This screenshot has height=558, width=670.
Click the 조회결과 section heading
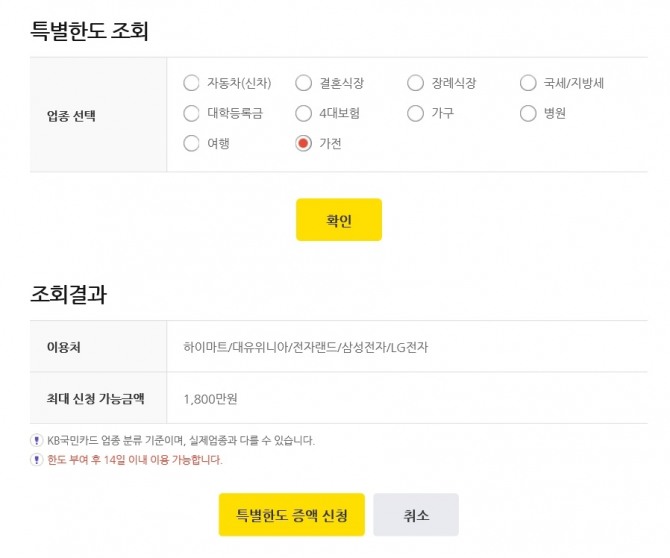point(69,294)
